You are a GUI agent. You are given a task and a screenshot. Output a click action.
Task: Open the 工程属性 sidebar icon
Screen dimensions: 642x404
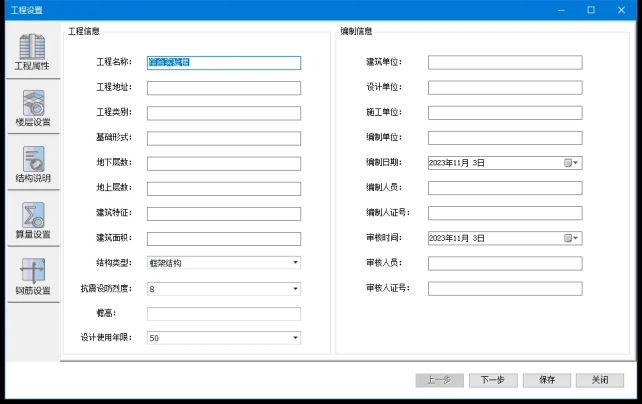click(32, 52)
